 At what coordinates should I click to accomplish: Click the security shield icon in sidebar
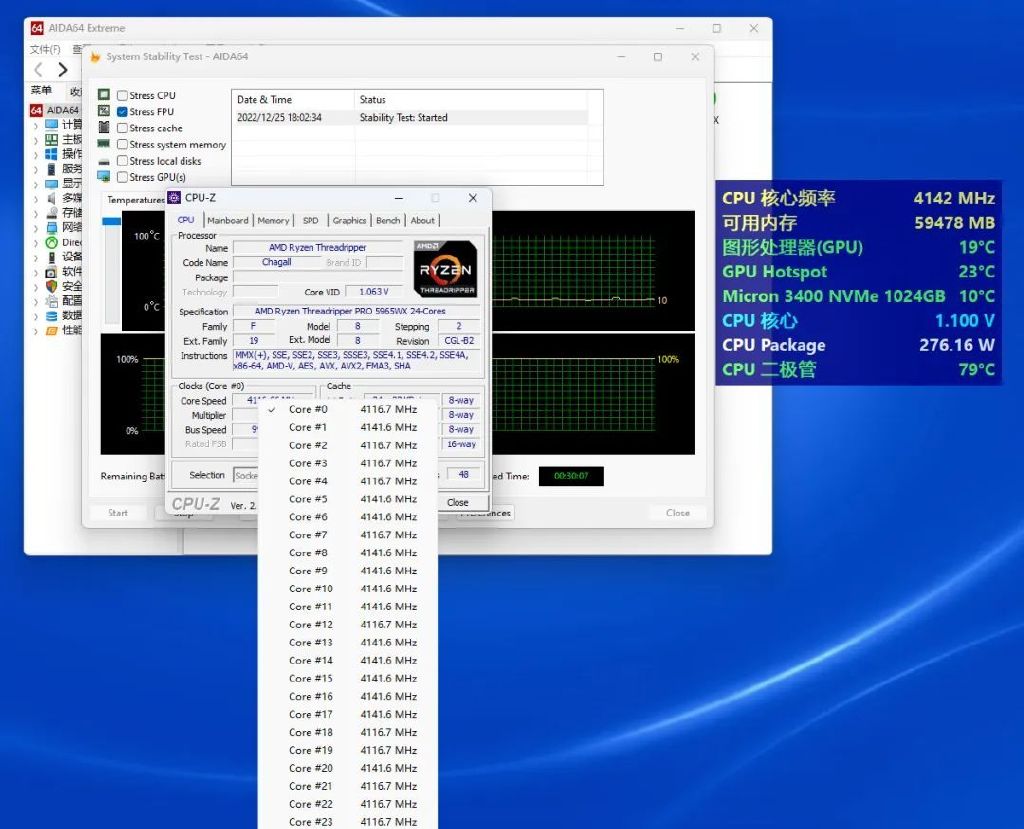click(51, 286)
